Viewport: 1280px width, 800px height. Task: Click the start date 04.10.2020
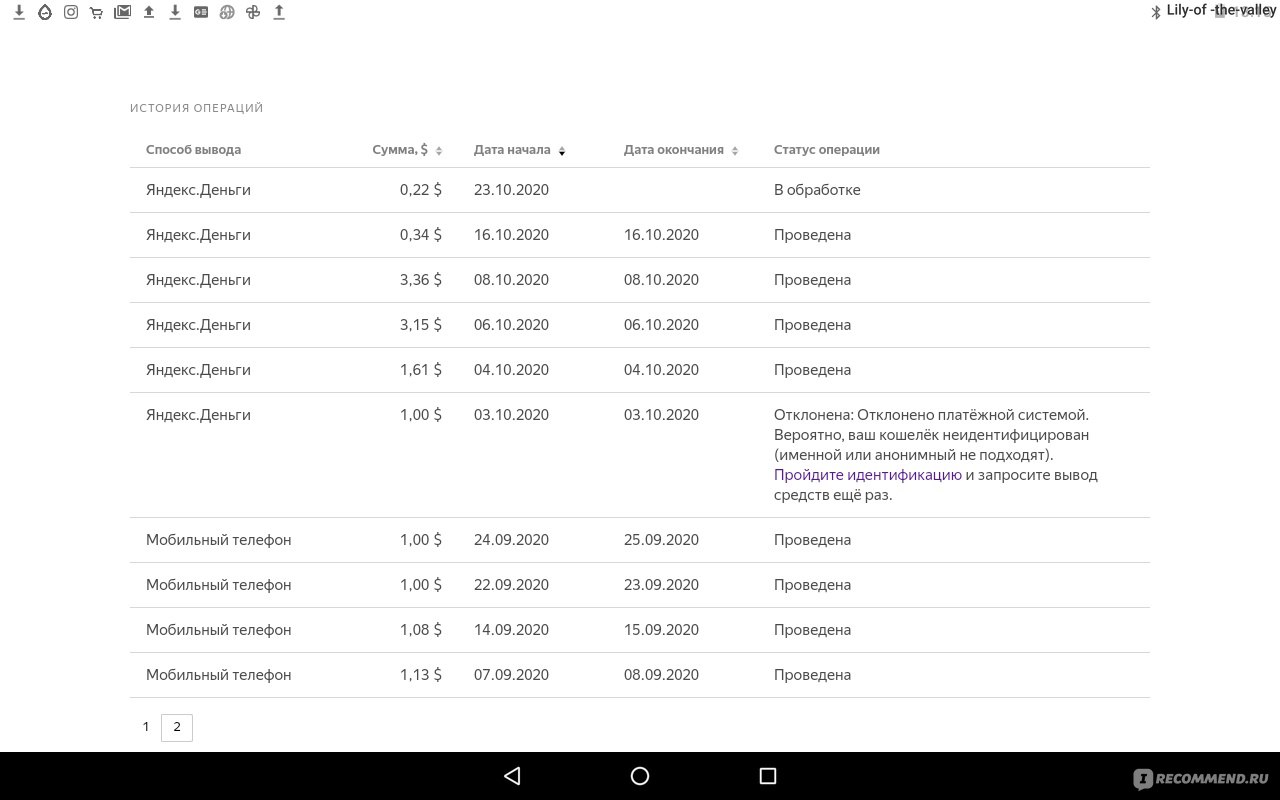click(511, 370)
